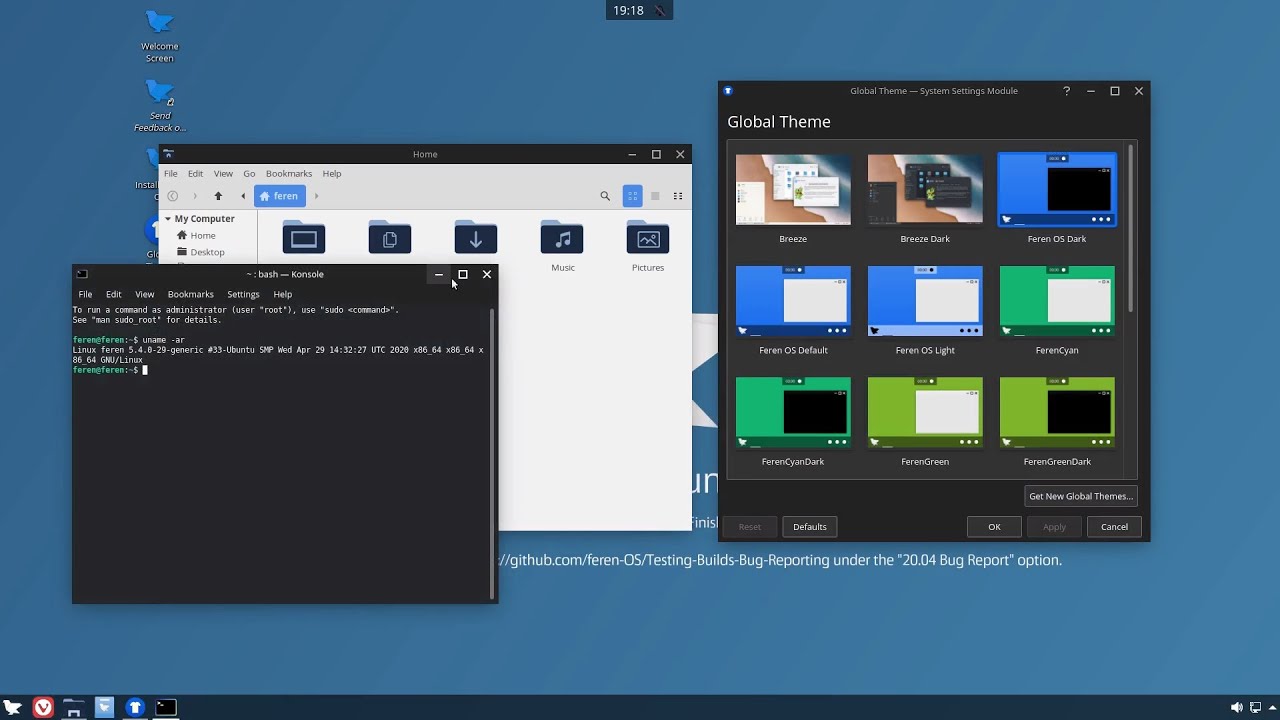Screen dimensions: 1280x720
Task: Open File menu in Konsole
Action: click(85, 295)
